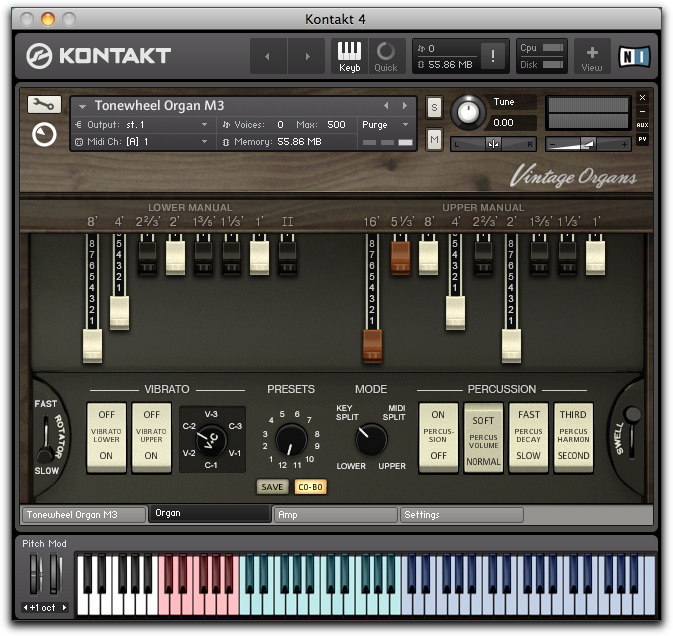This screenshot has height=636, width=673.
Task: Click upper manual 4' drawbar handle
Action: point(455,313)
